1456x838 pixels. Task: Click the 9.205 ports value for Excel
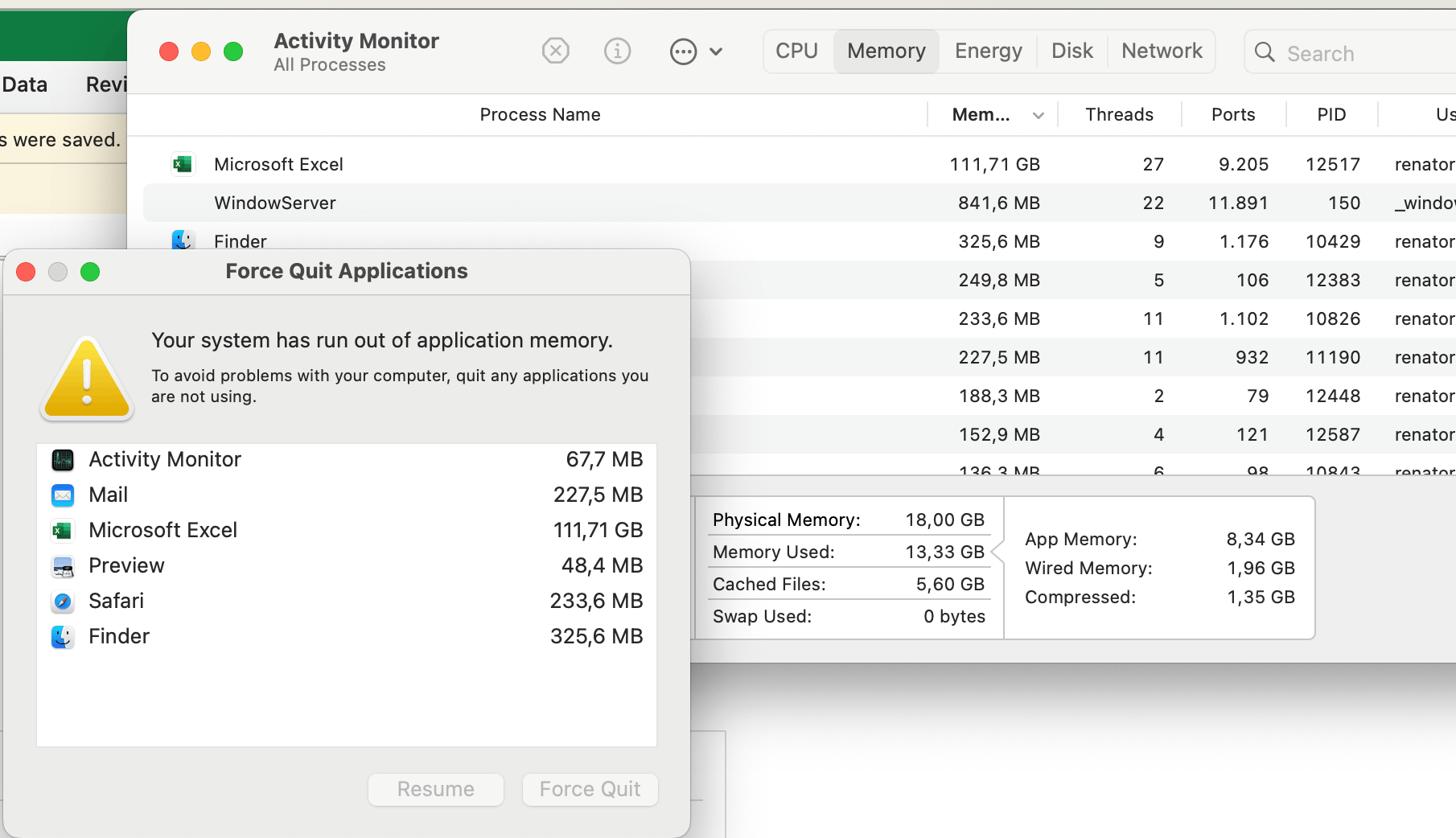pos(1244,164)
